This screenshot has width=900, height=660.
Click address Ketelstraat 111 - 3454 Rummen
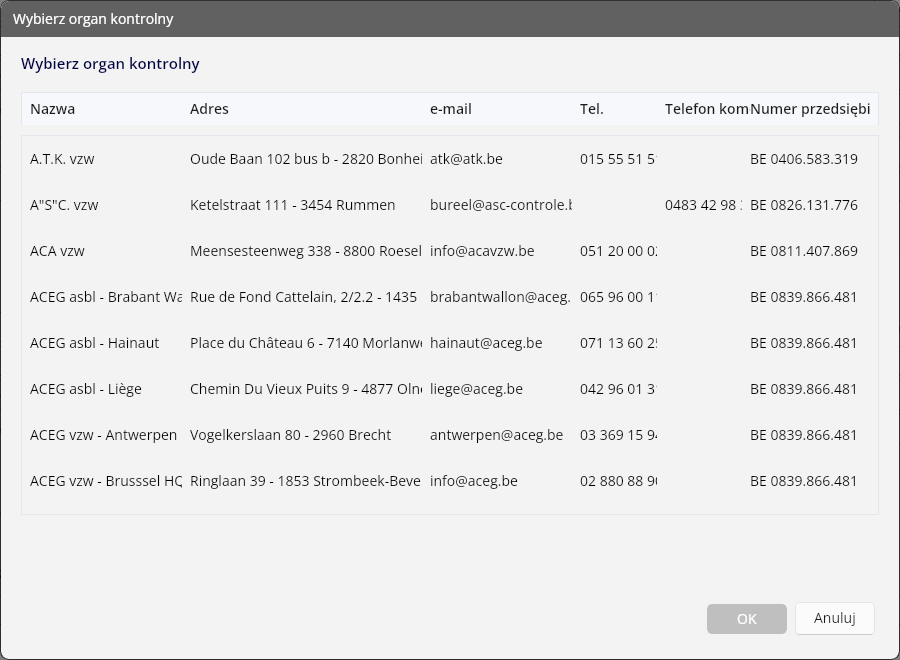pyautogui.click(x=292, y=205)
